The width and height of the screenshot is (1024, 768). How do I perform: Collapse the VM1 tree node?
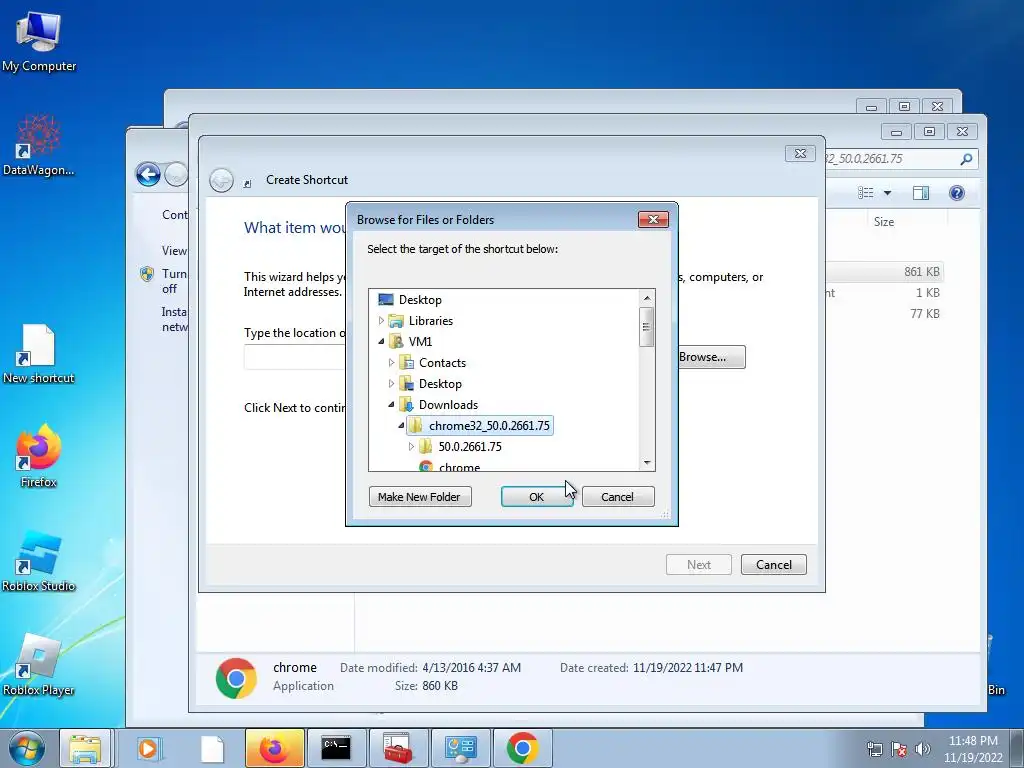381,342
